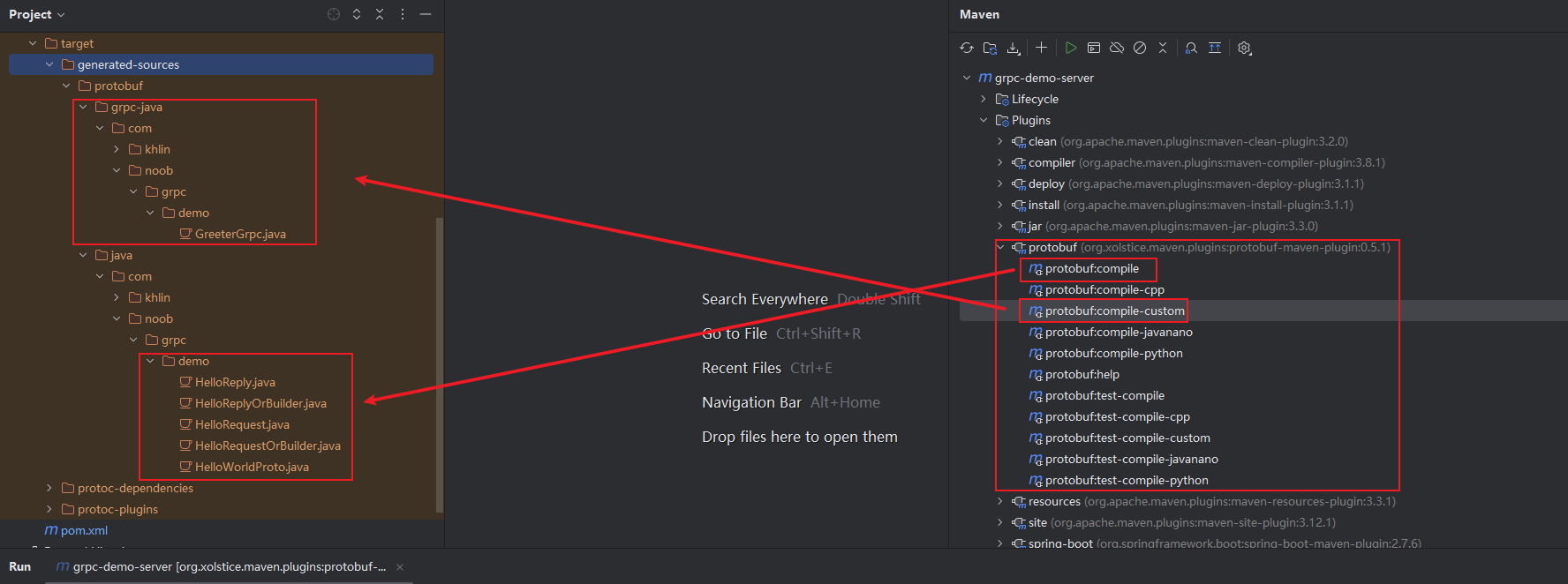Open Execute Maven Goal icon
This screenshot has width=1568, height=584.
[1094, 49]
